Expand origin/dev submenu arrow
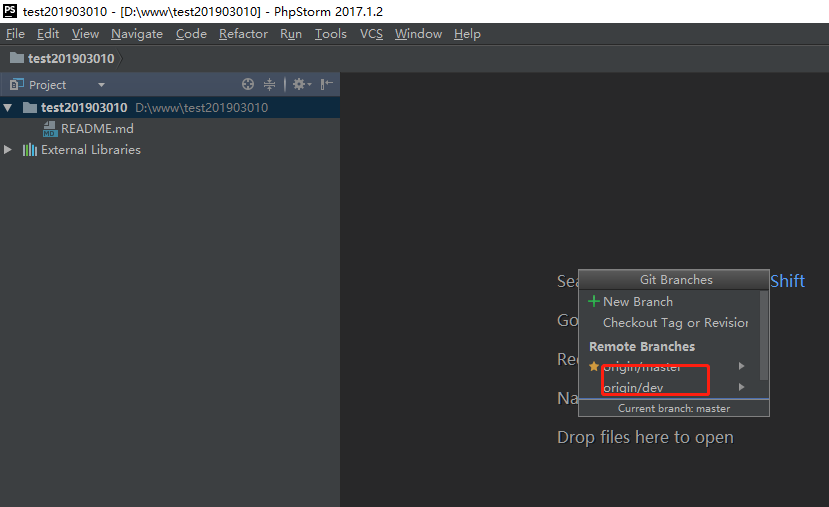 click(x=742, y=387)
